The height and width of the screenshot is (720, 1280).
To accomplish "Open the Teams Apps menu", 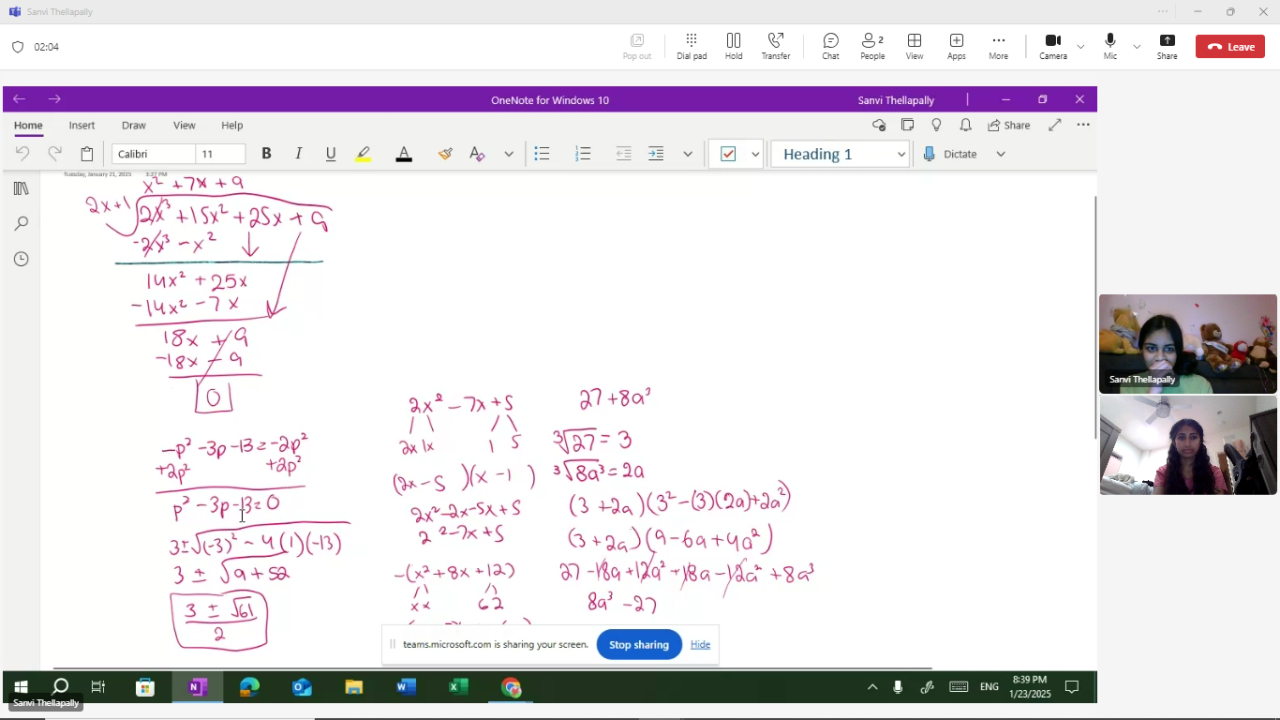I will (x=957, y=46).
